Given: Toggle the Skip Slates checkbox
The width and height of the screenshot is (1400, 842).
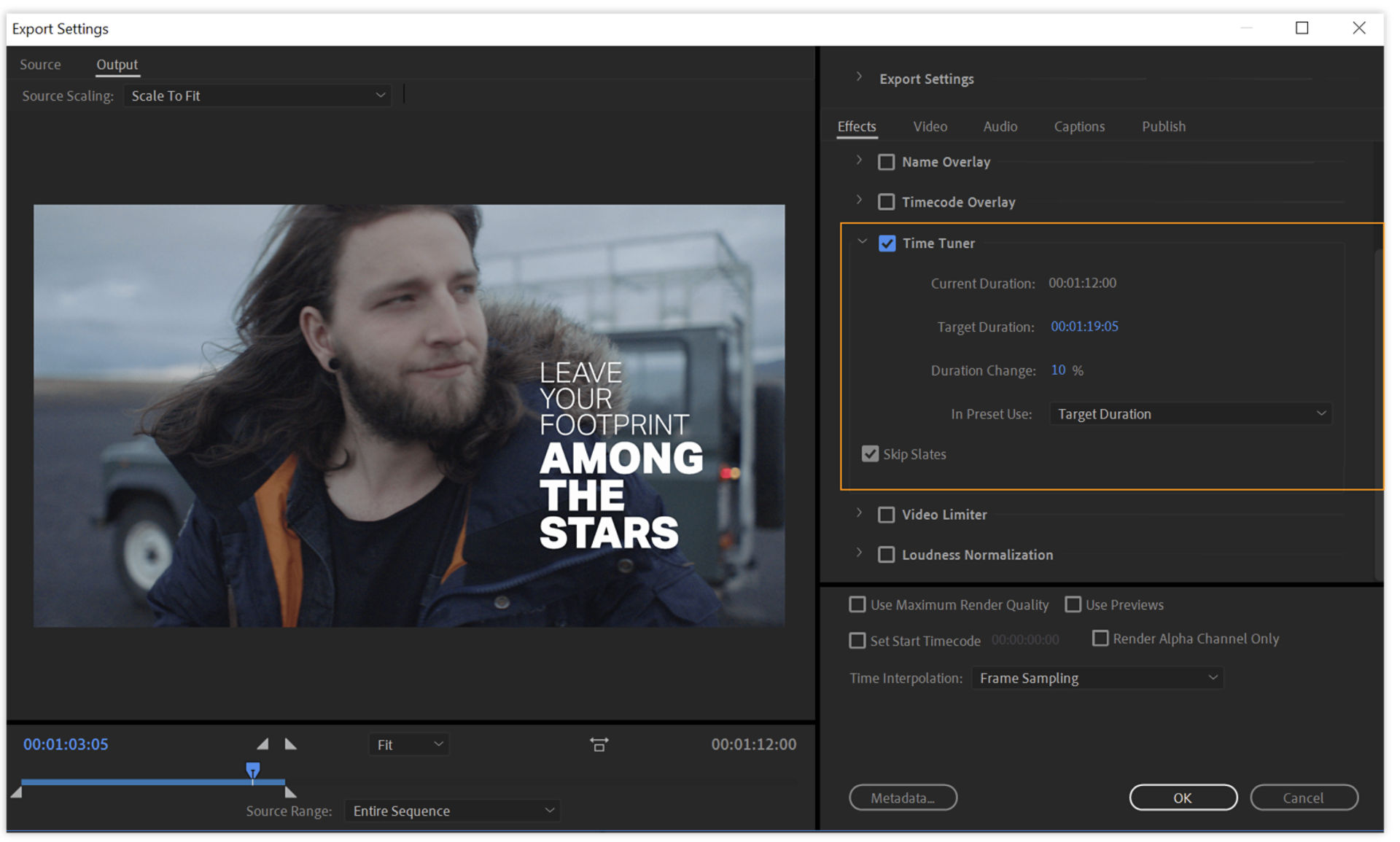Looking at the screenshot, I should [x=870, y=454].
